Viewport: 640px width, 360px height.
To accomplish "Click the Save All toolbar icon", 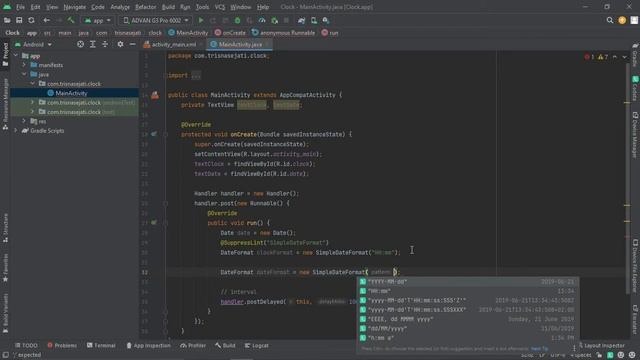I will pyautogui.click(x=19, y=20).
